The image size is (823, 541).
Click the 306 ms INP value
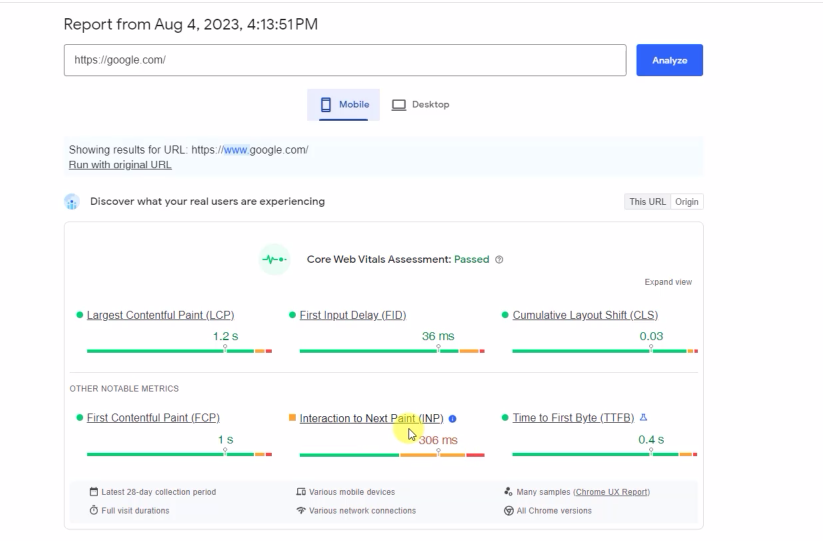438,440
